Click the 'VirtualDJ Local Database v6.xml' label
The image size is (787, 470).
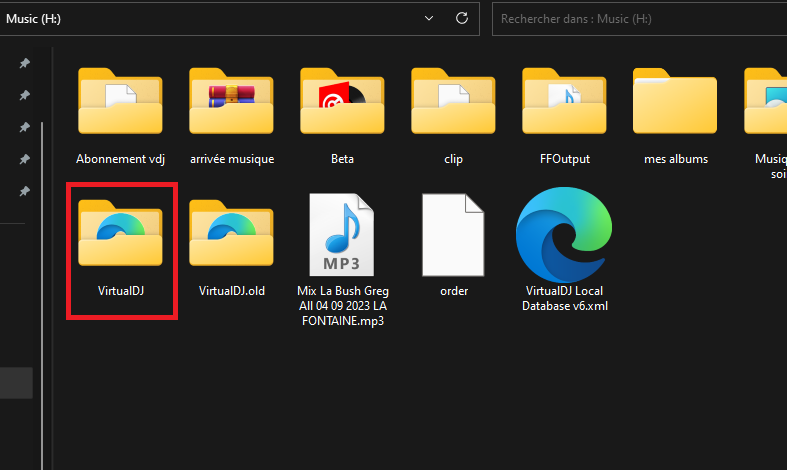click(565, 298)
